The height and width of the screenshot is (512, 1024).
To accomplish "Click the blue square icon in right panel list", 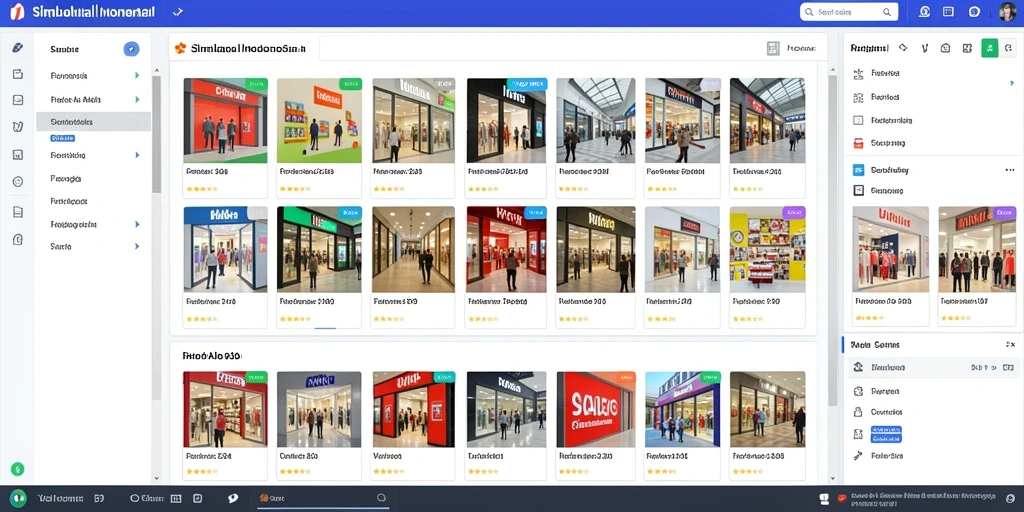I will click(858, 170).
